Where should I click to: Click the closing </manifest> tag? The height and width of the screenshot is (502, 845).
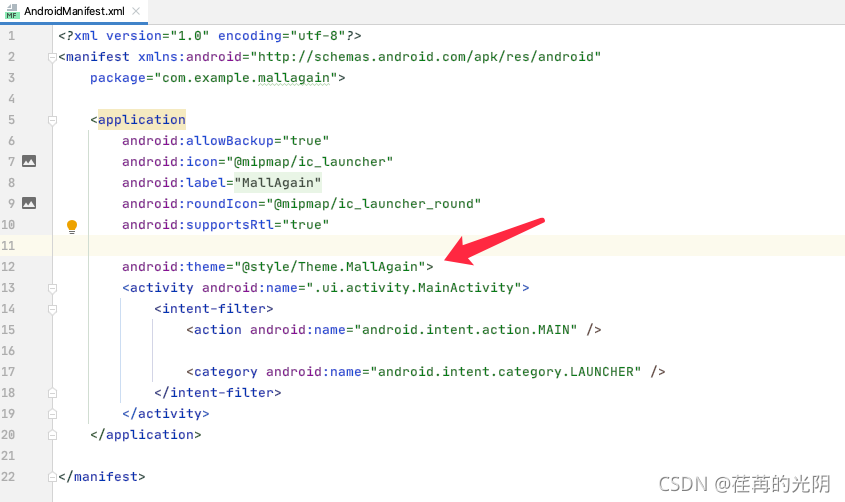102,477
